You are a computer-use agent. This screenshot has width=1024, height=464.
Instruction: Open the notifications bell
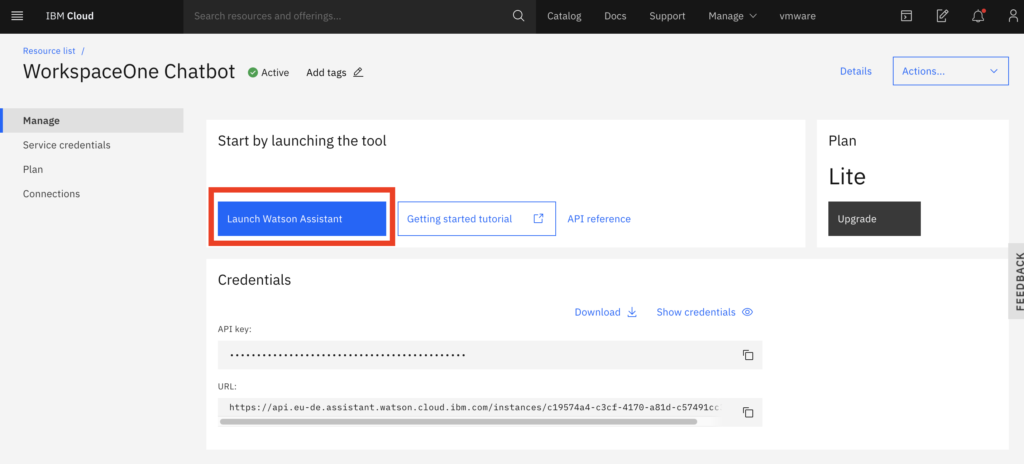point(978,16)
